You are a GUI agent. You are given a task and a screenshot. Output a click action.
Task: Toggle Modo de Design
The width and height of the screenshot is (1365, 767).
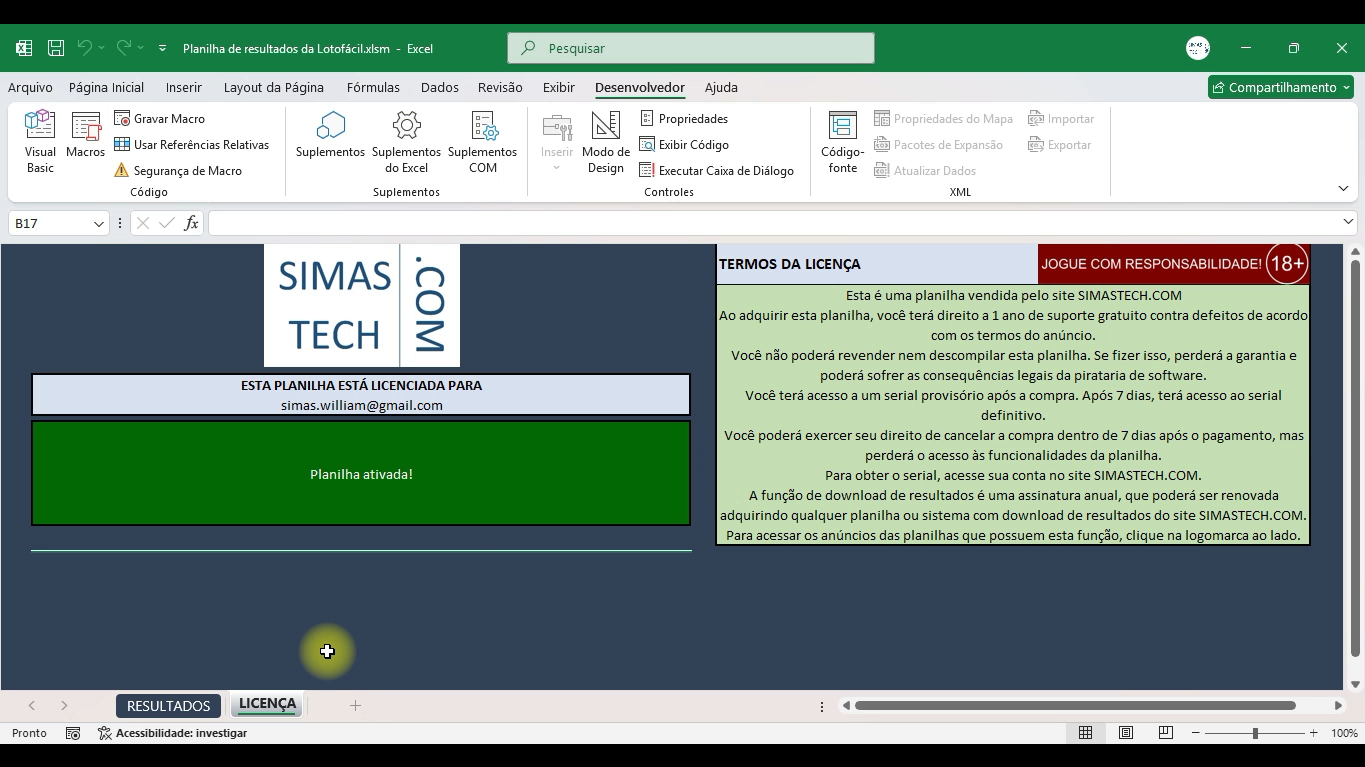[606, 143]
